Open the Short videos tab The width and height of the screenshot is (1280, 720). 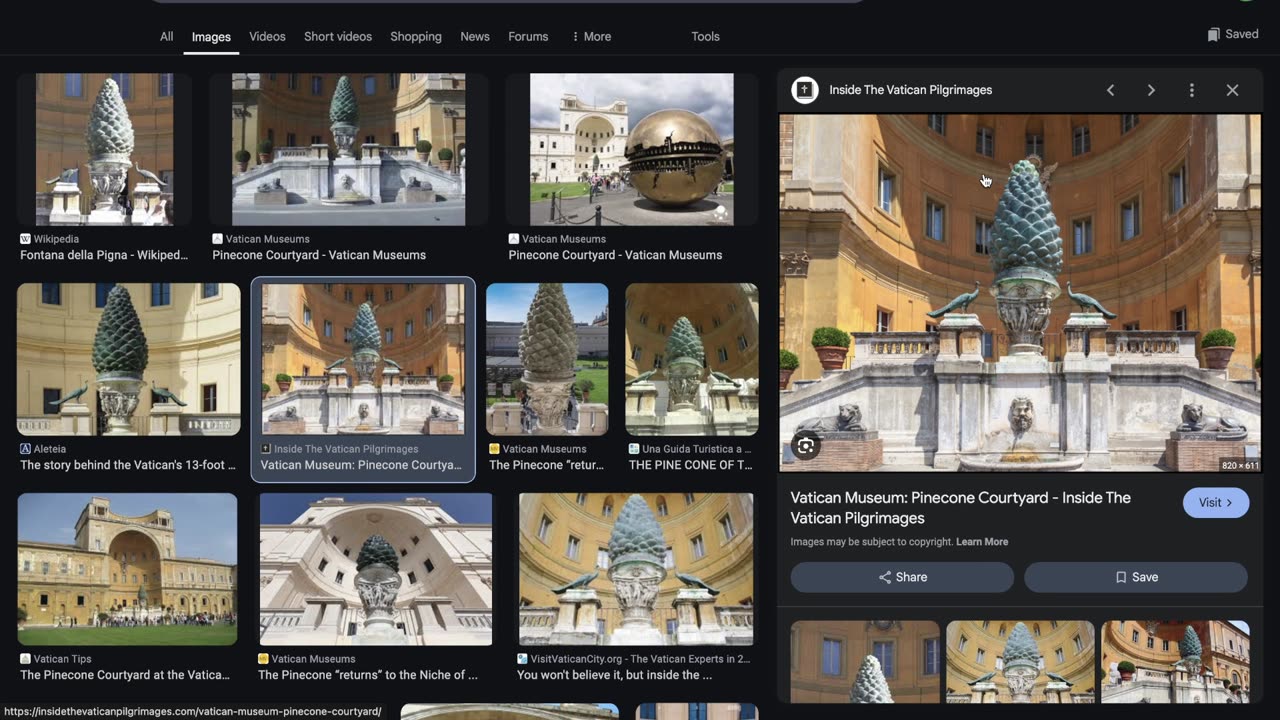[x=338, y=36]
